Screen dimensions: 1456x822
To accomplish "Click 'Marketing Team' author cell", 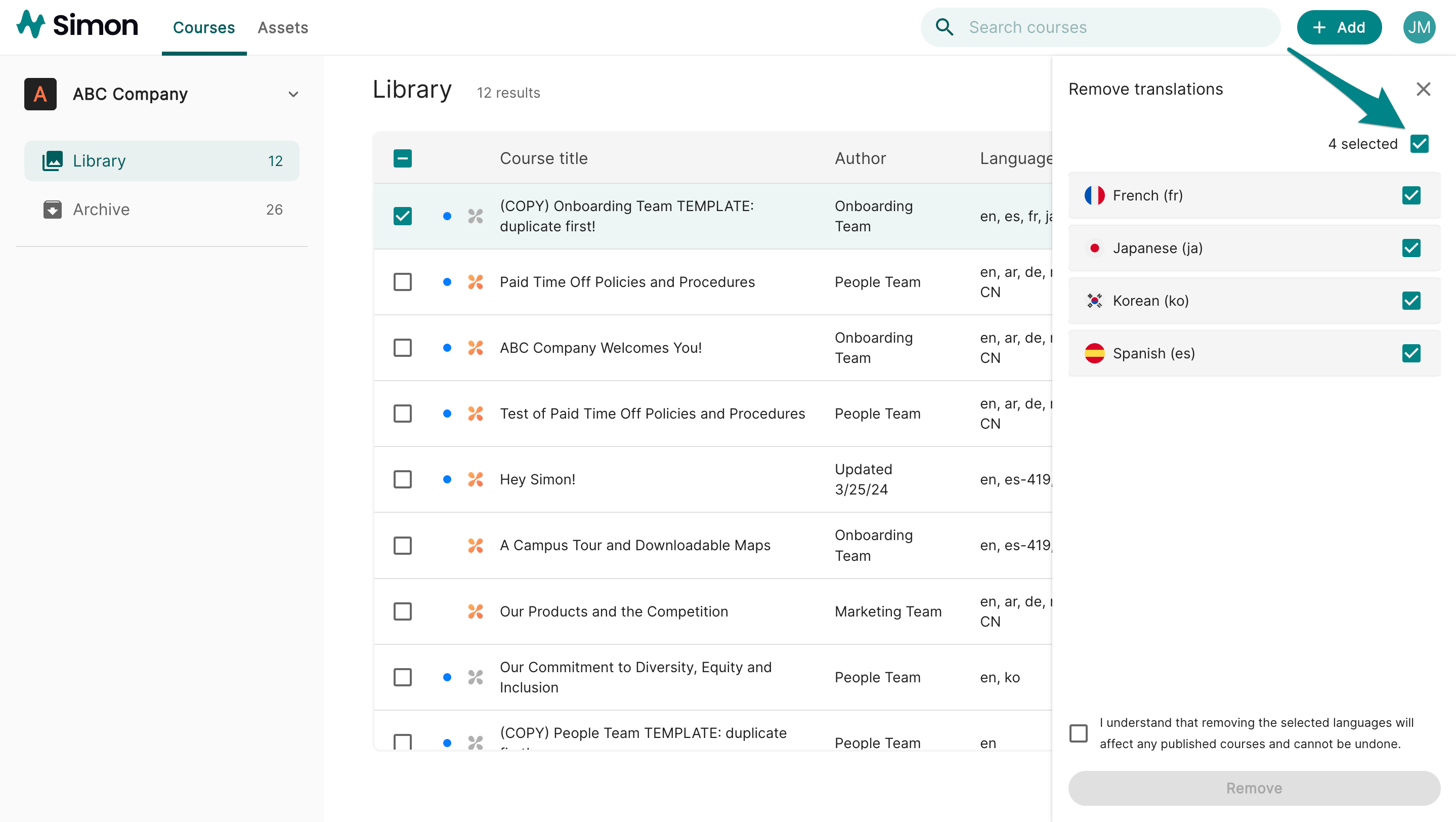I will point(888,611).
